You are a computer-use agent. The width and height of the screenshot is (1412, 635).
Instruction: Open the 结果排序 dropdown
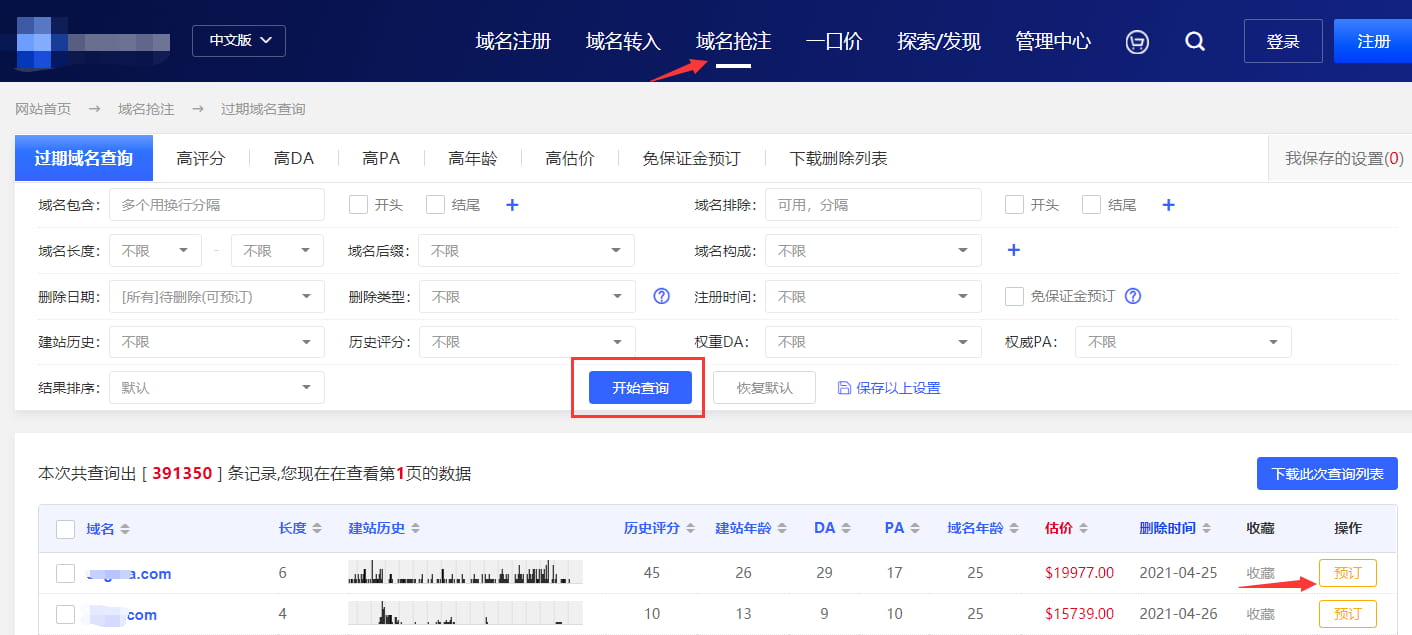pos(216,388)
